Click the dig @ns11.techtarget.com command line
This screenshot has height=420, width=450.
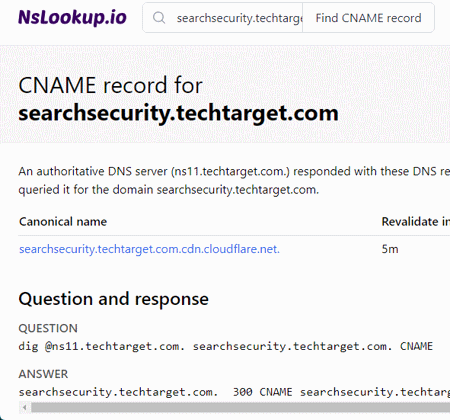point(226,346)
